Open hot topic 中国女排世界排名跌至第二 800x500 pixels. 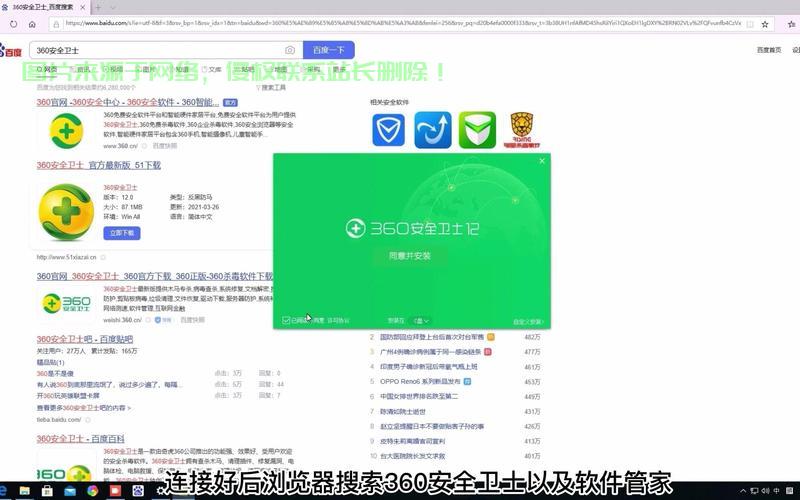[419, 396]
